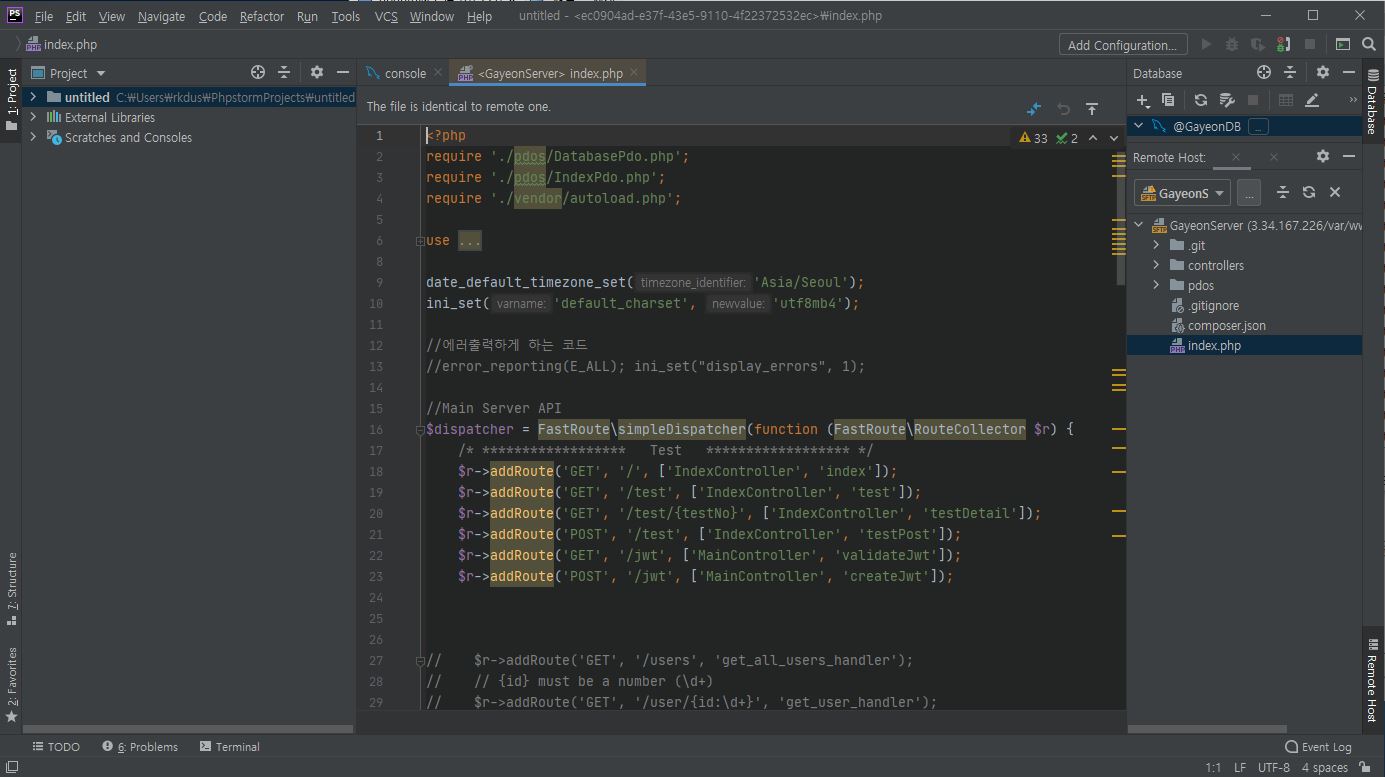Viewport: 1385px width, 777px height.
Task: Open Search Everywhere magnifier icon
Action: 1367,45
